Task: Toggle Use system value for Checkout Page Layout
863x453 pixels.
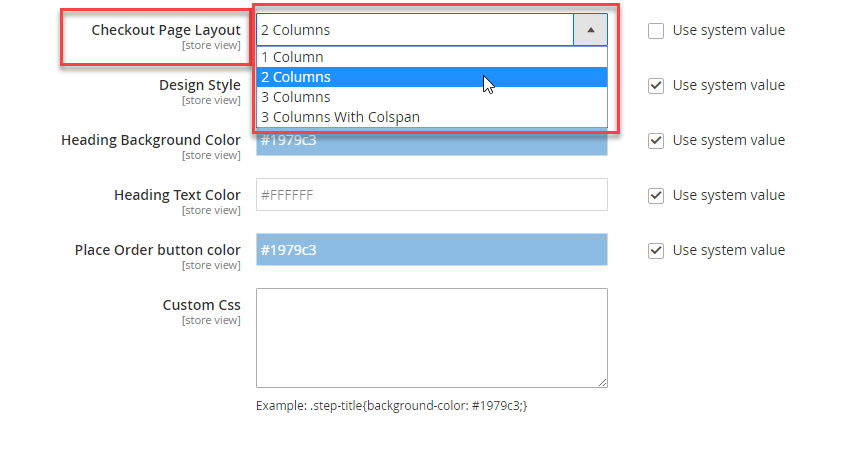Action: pos(656,30)
